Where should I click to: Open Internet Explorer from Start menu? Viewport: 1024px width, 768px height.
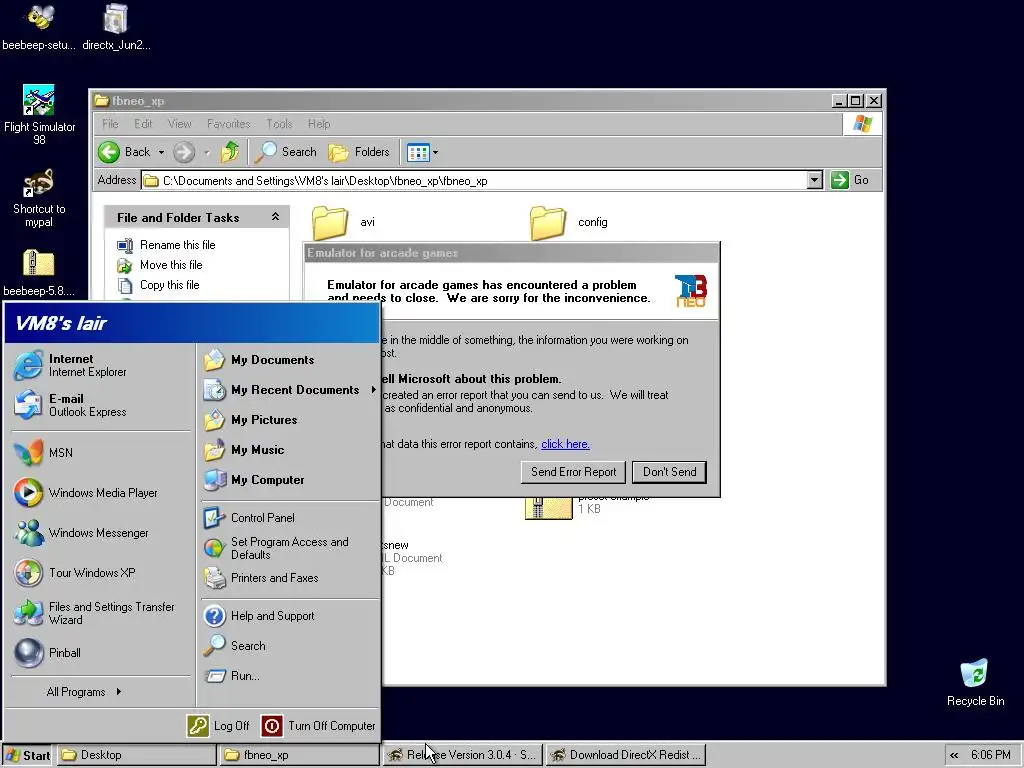point(71,365)
